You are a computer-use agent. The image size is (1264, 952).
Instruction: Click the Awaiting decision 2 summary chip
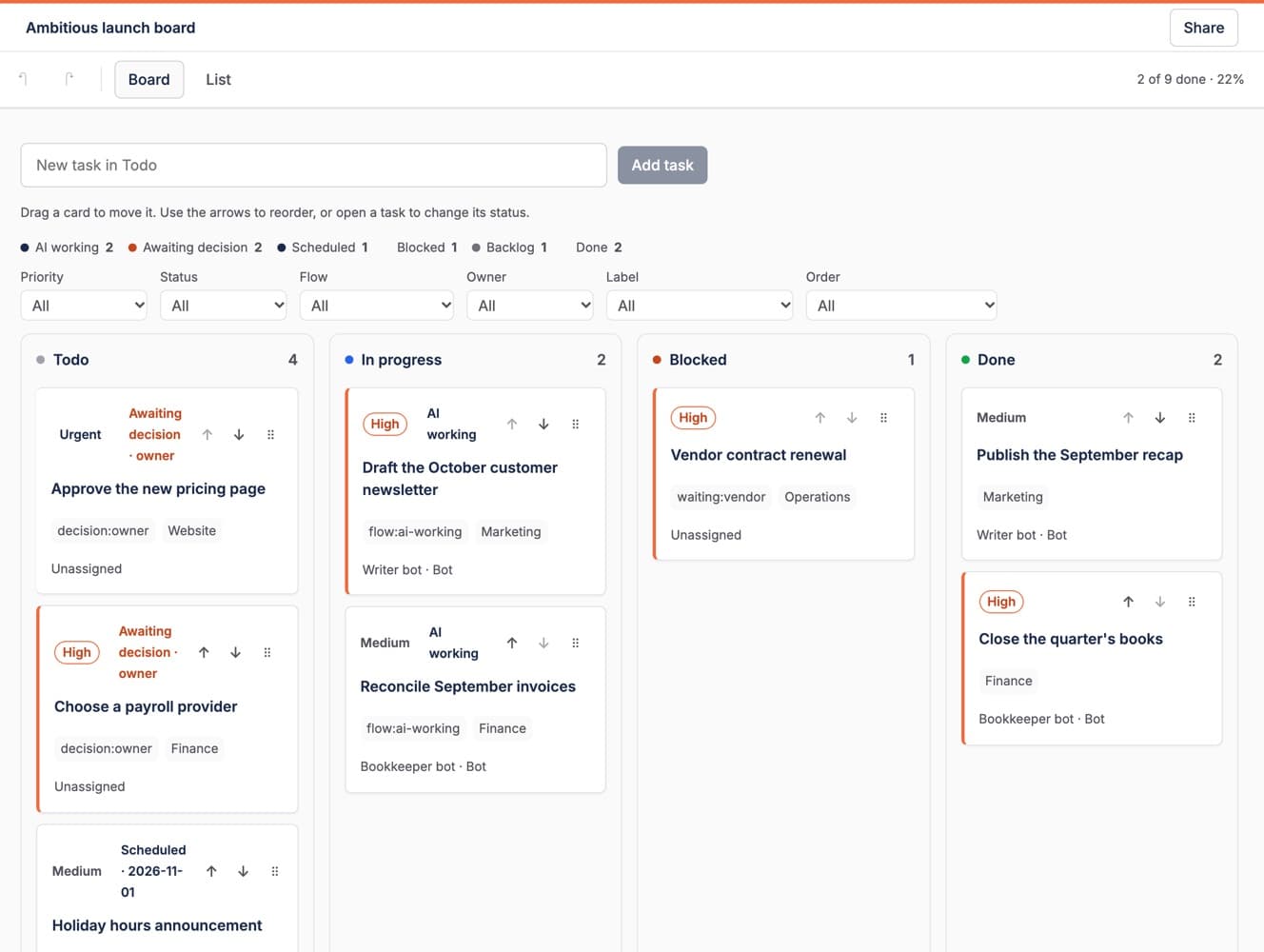point(195,248)
